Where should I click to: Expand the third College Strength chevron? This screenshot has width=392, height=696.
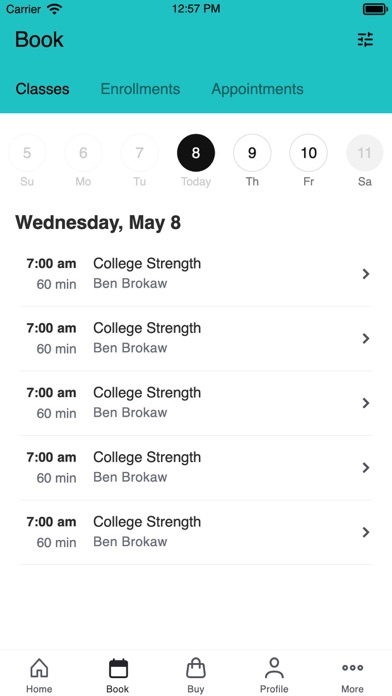(x=366, y=403)
